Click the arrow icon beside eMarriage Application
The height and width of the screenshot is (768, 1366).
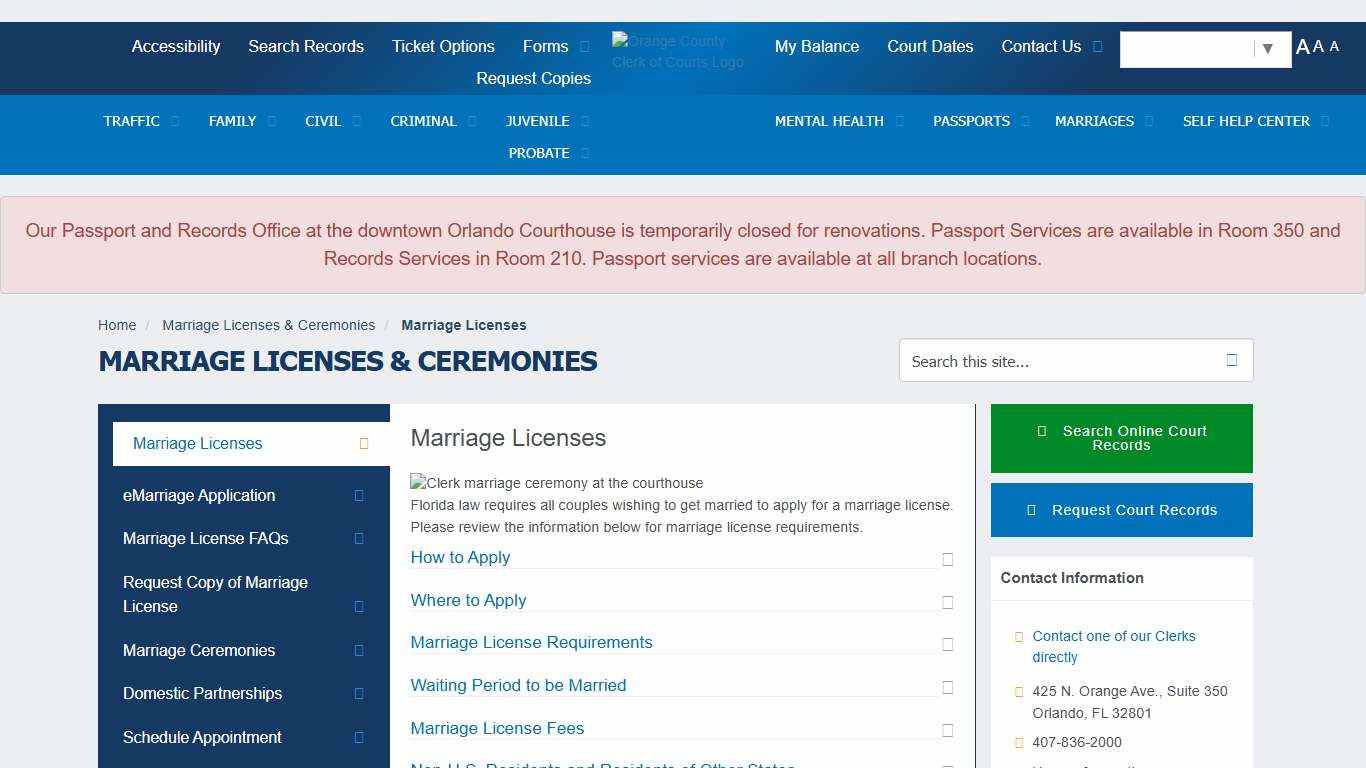[x=359, y=495]
